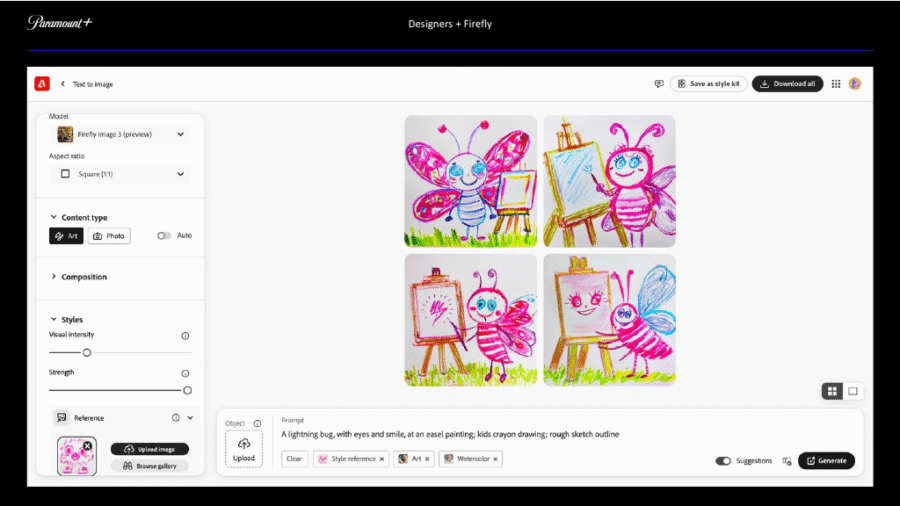Expand the Composition section
Screen dimensions: 900x506
(x=84, y=277)
